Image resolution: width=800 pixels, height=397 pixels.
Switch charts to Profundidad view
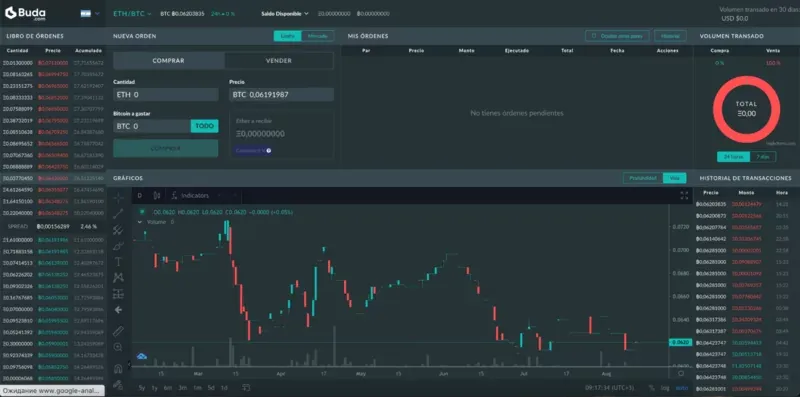(x=643, y=178)
